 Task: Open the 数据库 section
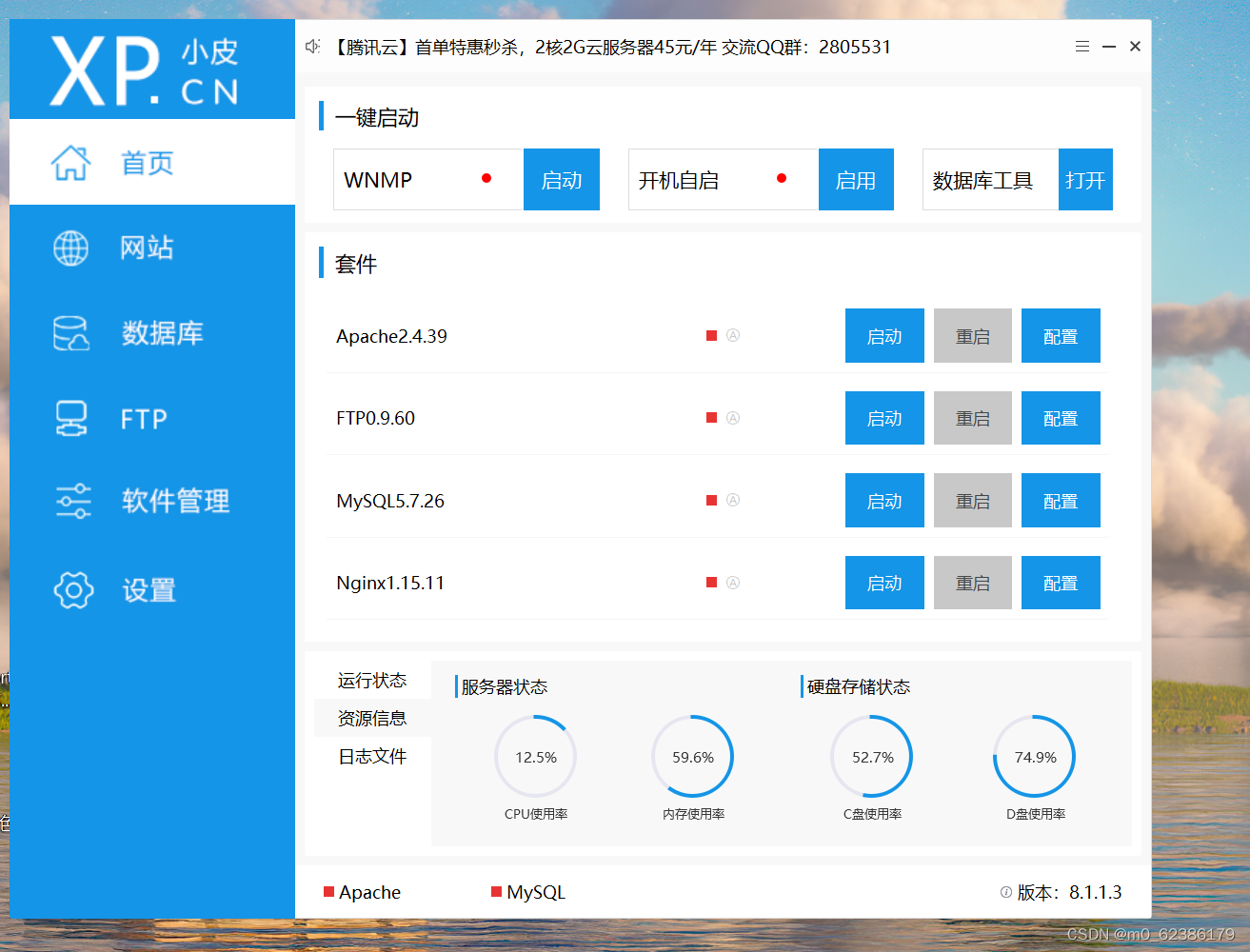click(152, 333)
